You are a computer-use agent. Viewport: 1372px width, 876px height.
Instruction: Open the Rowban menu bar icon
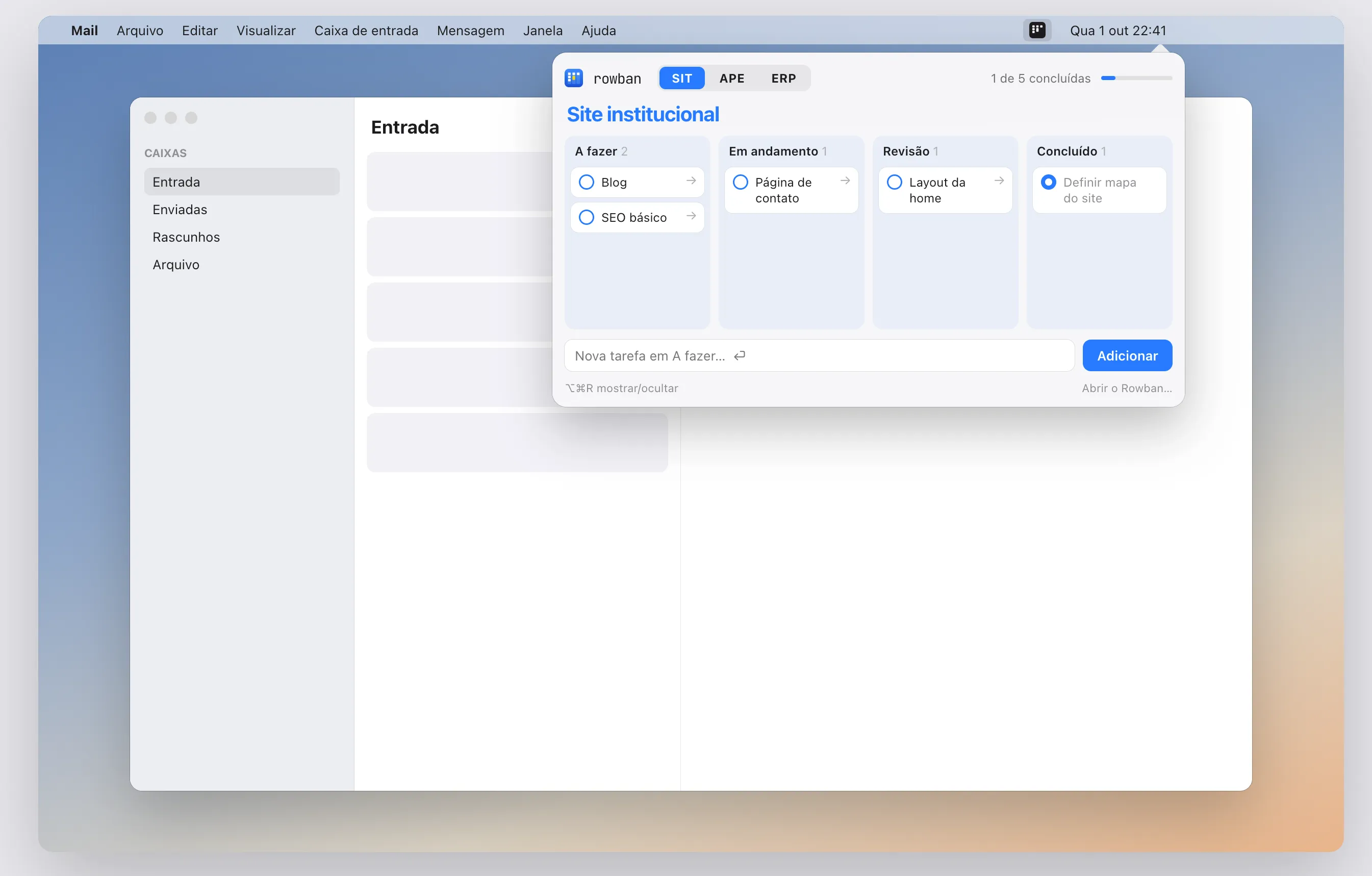[x=1037, y=30]
